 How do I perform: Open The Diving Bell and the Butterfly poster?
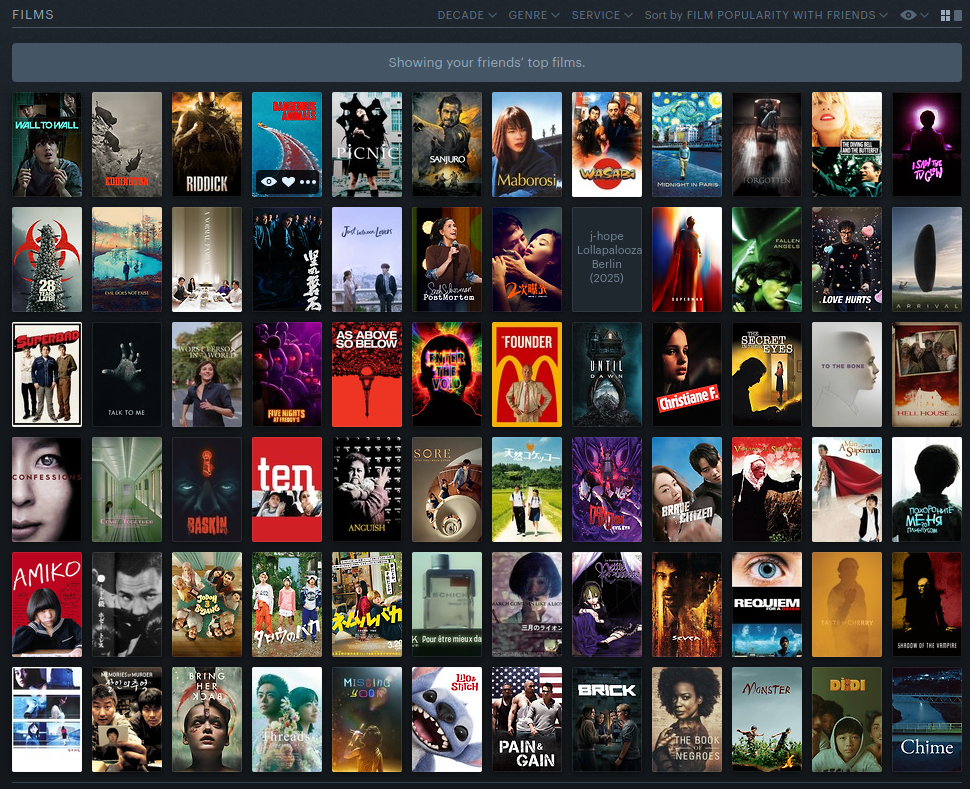point(847,145)
